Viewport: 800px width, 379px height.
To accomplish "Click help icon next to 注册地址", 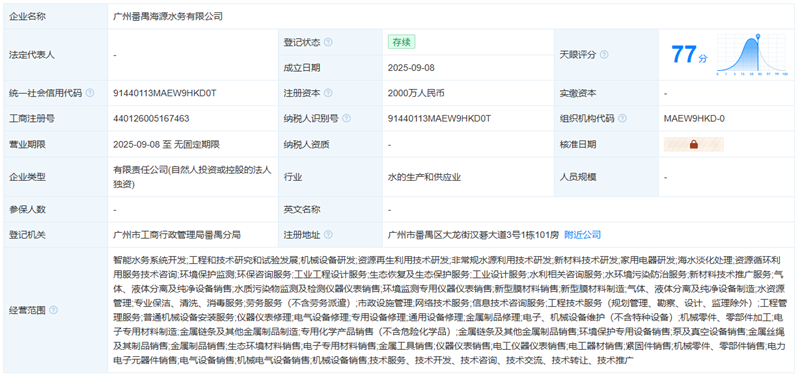I will click(x=328, y=235).
